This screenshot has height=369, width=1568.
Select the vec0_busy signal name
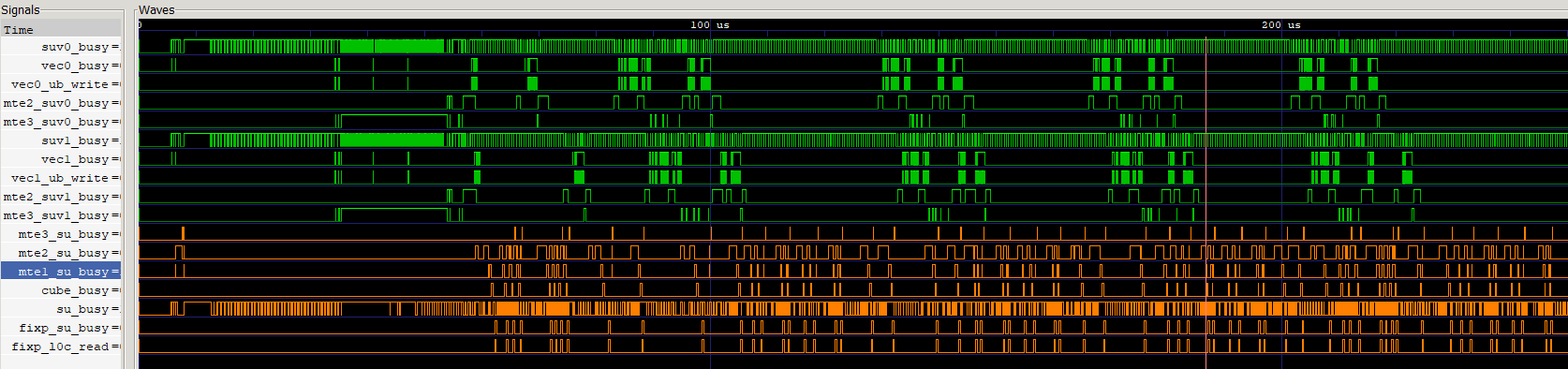click(61, 66)
